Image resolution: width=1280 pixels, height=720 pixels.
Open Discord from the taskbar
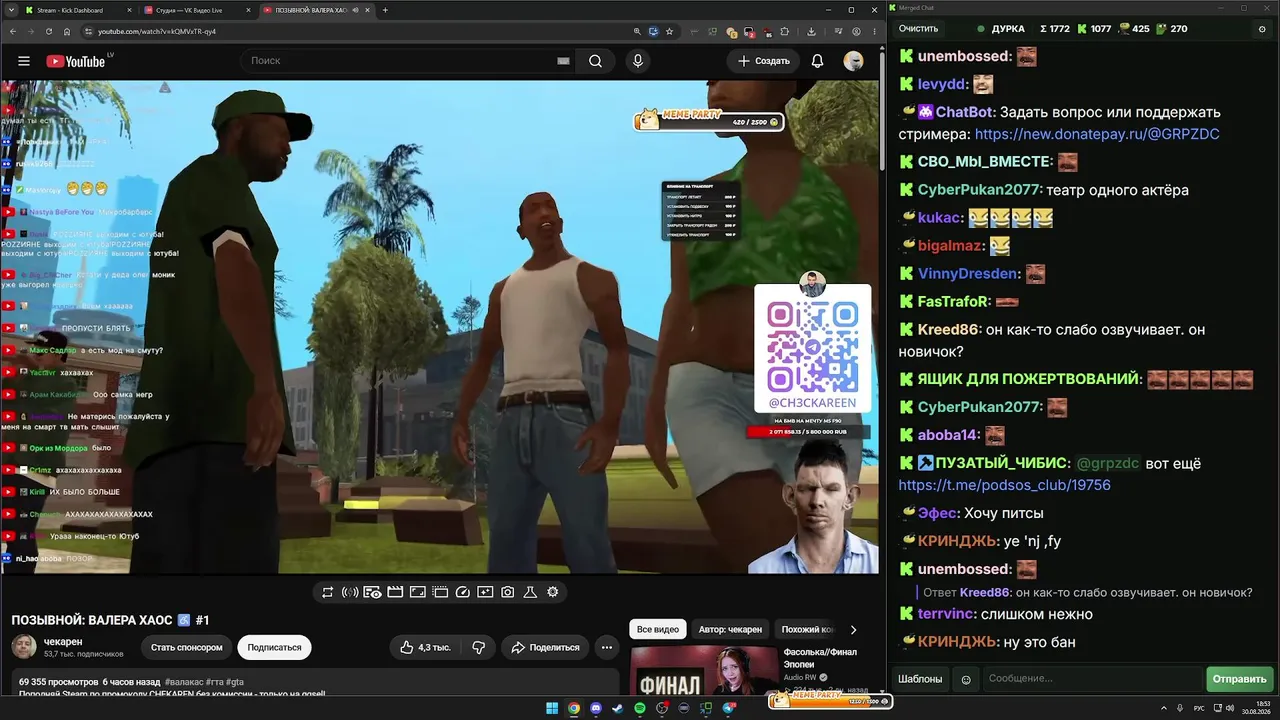pyautogui.click(x=596, y=708)
